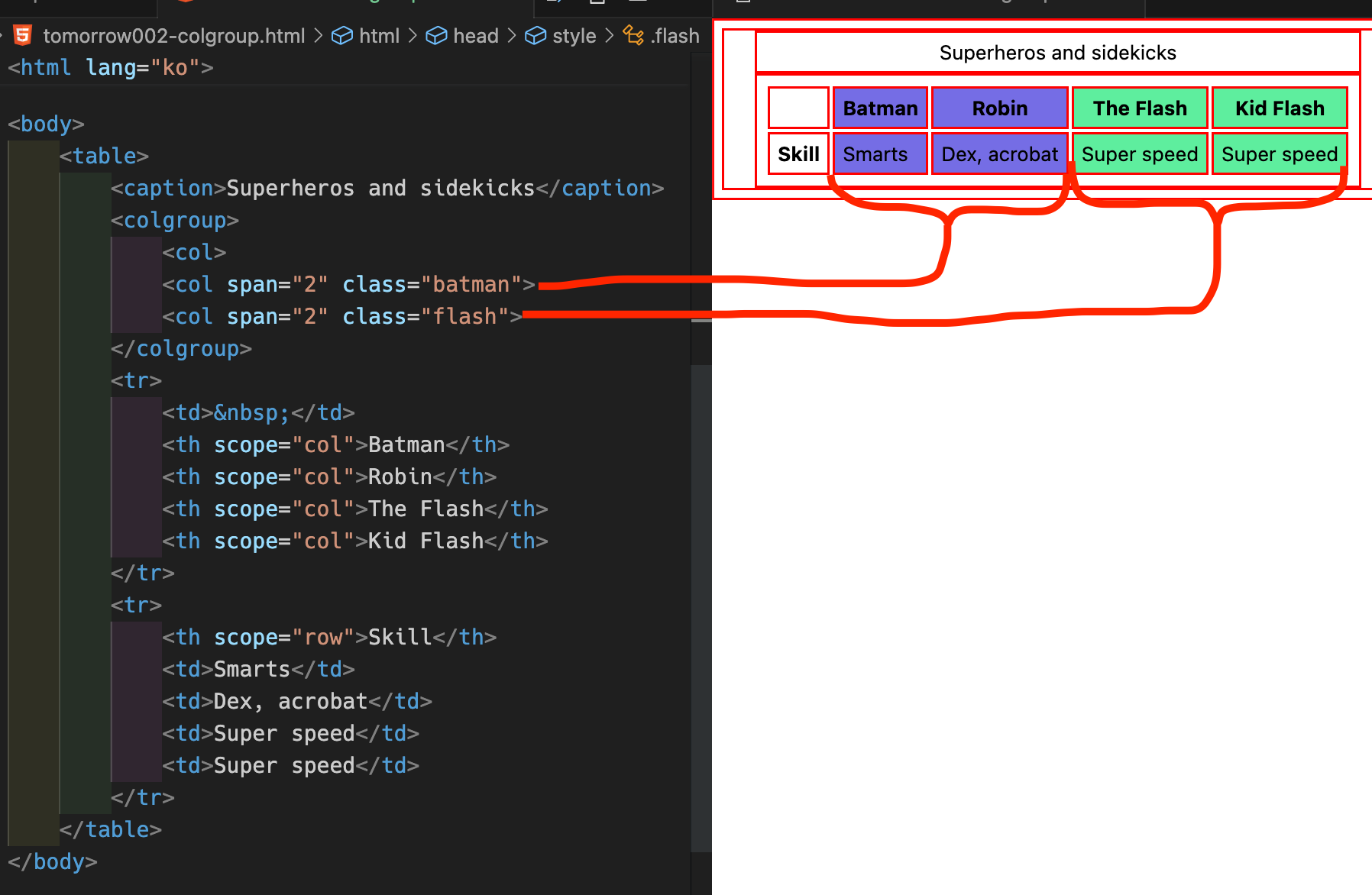Screen dimensions: 1372x895
Task: Click the <td>Smarts</td> code line
Action: click(x=258, y=669)
